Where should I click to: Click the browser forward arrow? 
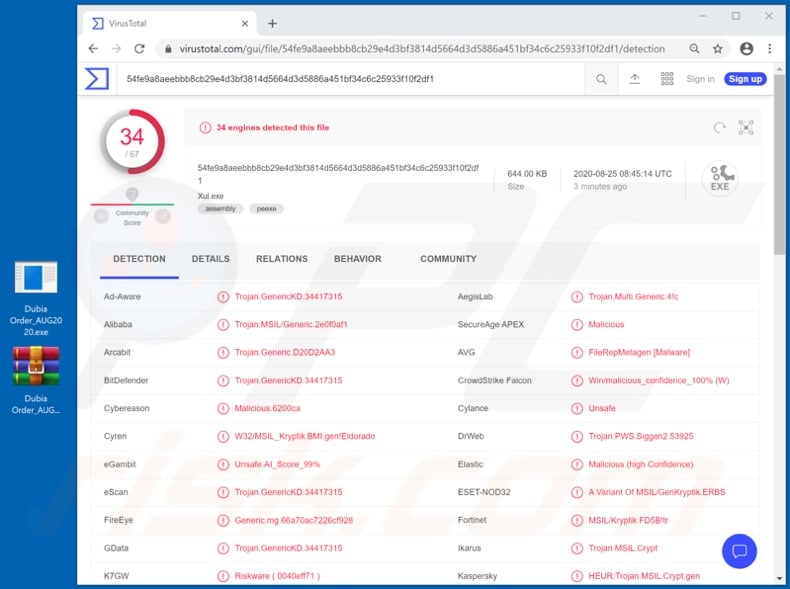point(116,49)
